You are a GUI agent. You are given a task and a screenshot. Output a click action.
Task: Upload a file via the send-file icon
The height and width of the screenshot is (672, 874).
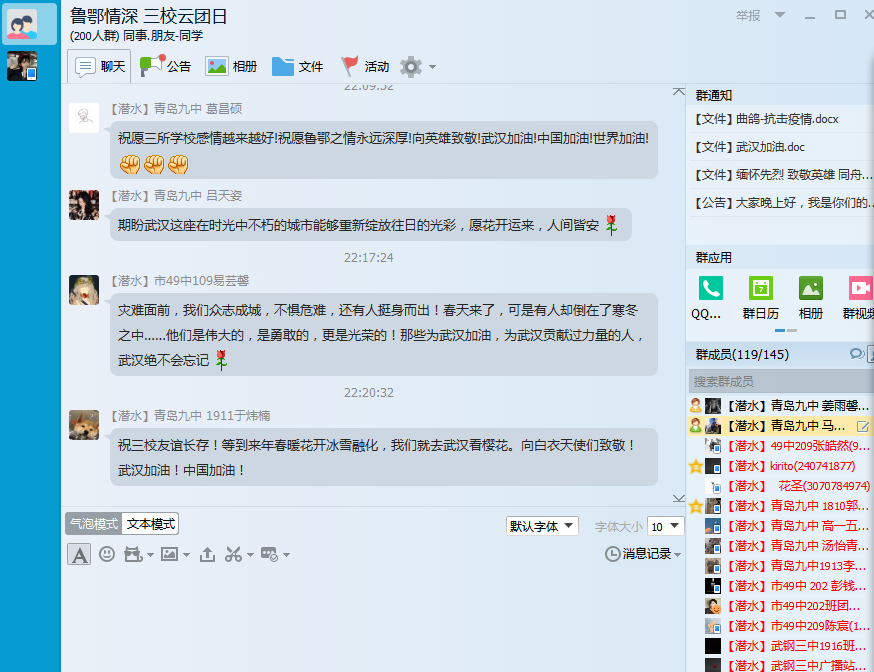coord(207,554)
